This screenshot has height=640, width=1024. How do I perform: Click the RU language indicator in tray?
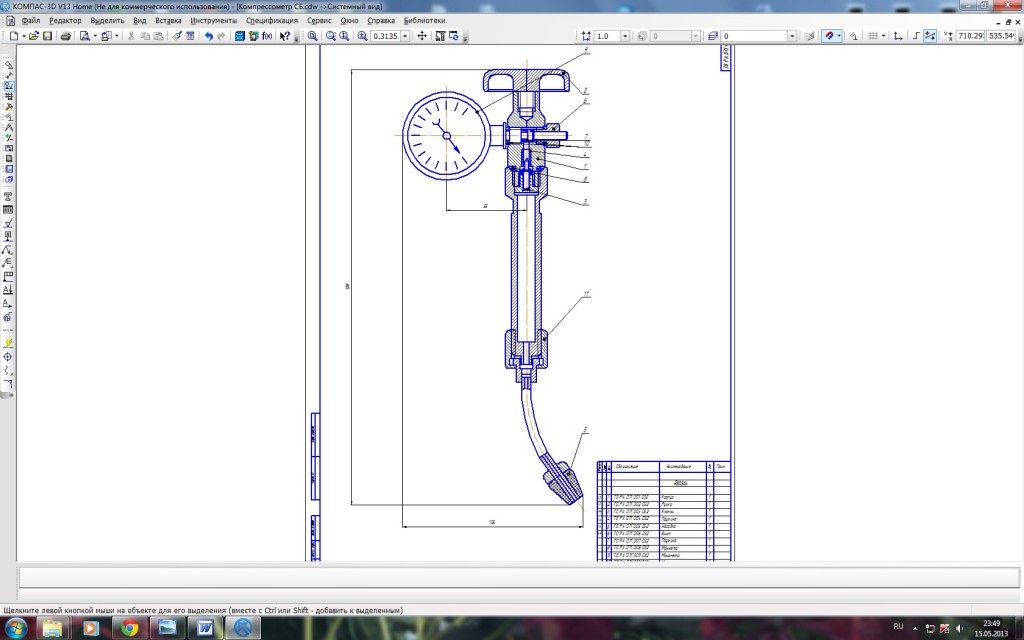click(x=898, y=627)
